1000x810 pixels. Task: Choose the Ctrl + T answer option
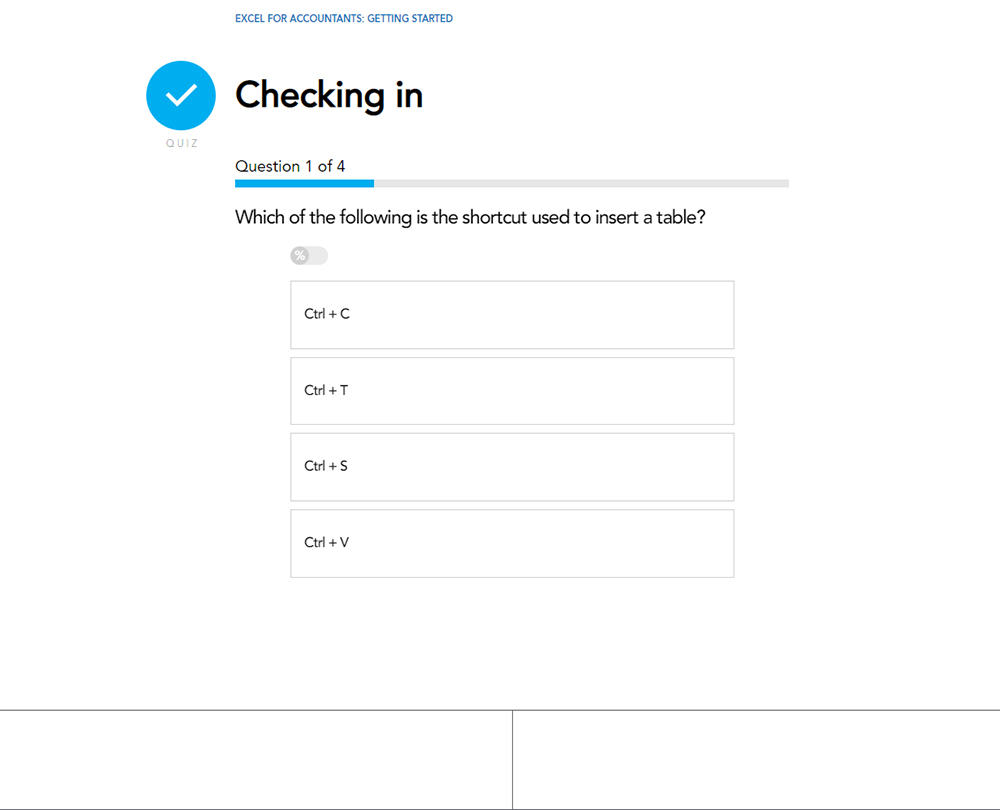pyautogui.click(x=512, y=391)
